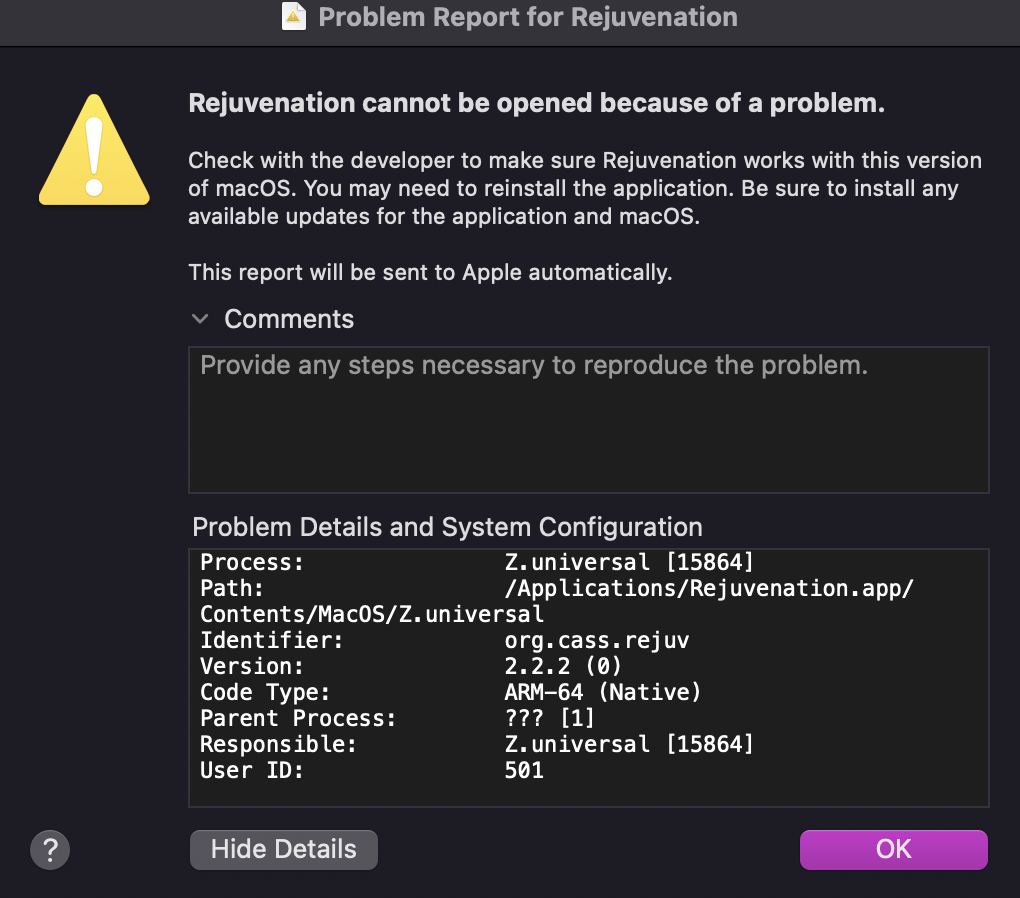The width and height of the screenshot is (1020, 898).
Task: Click the 'Check with the developer' paragraph
Action: (x=585, y=188)
